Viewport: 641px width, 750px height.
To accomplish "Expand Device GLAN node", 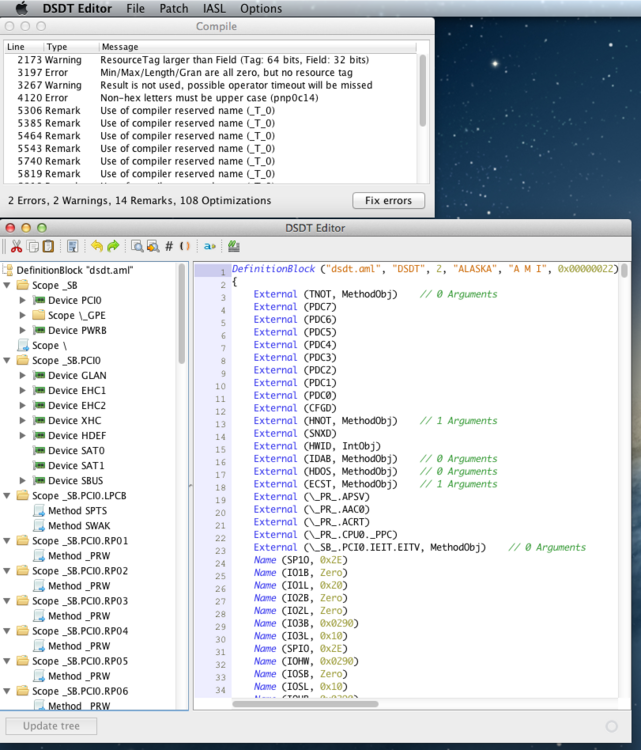I will [22, 375].
